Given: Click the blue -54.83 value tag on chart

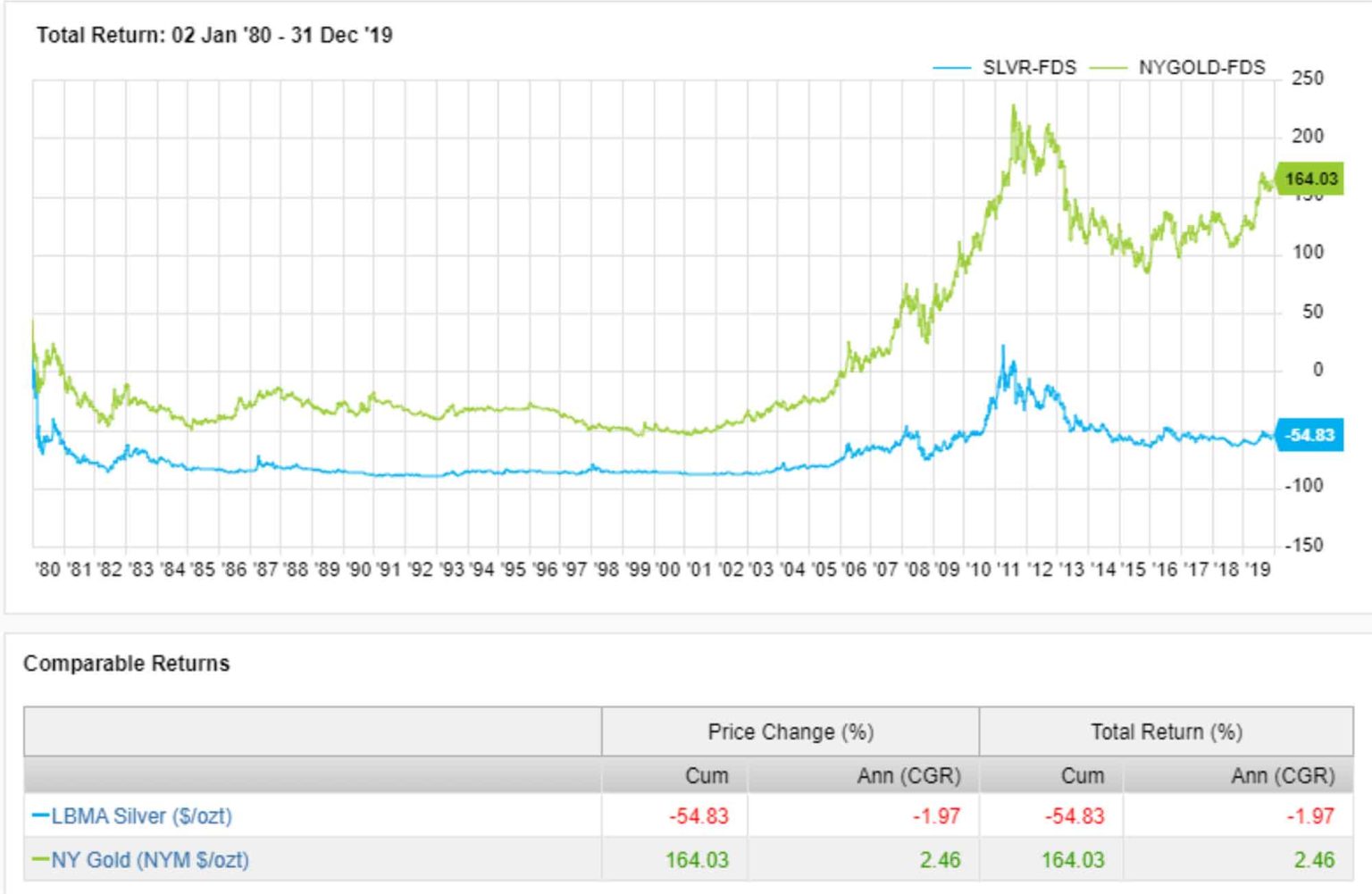Looking at the screenshot, I should click(x=1309, y=434).
